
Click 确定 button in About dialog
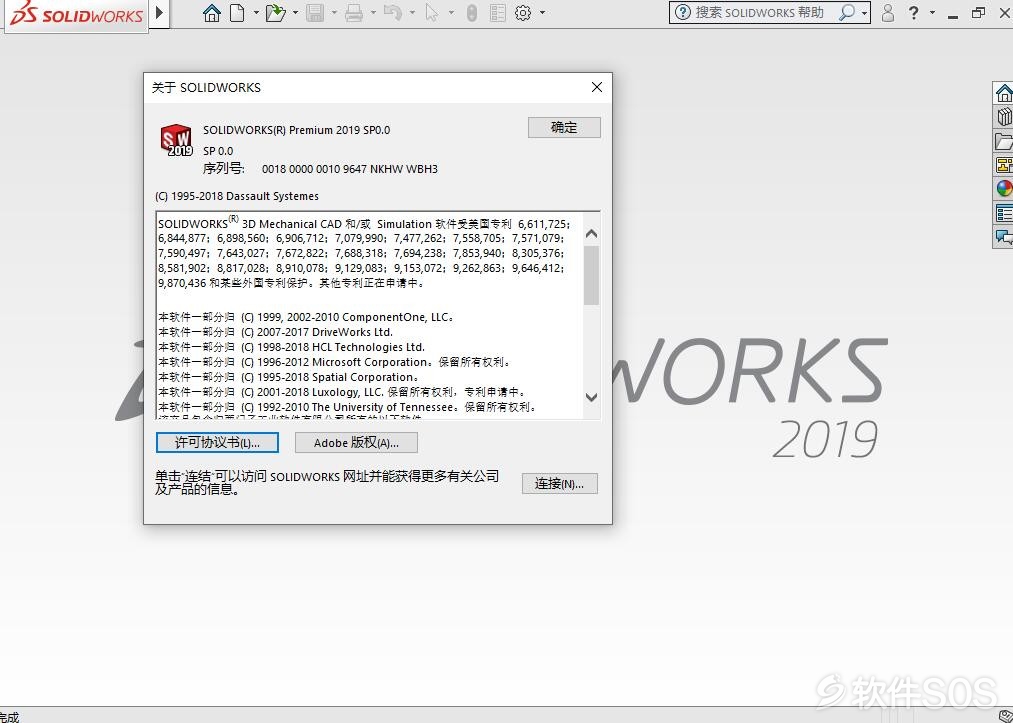click(x=564, y=127)
